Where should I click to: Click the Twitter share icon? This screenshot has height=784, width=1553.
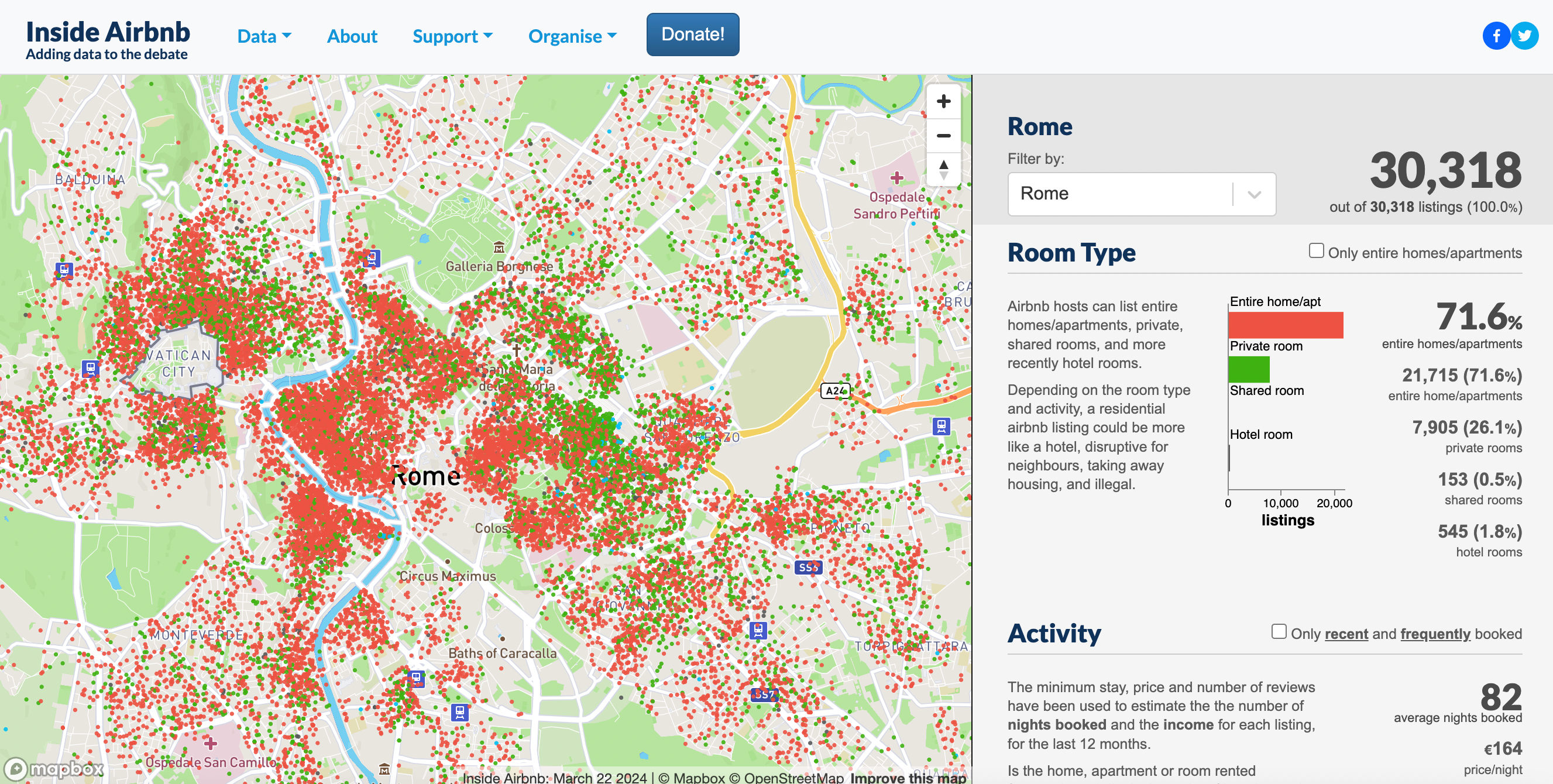[x=1525, y=36]
